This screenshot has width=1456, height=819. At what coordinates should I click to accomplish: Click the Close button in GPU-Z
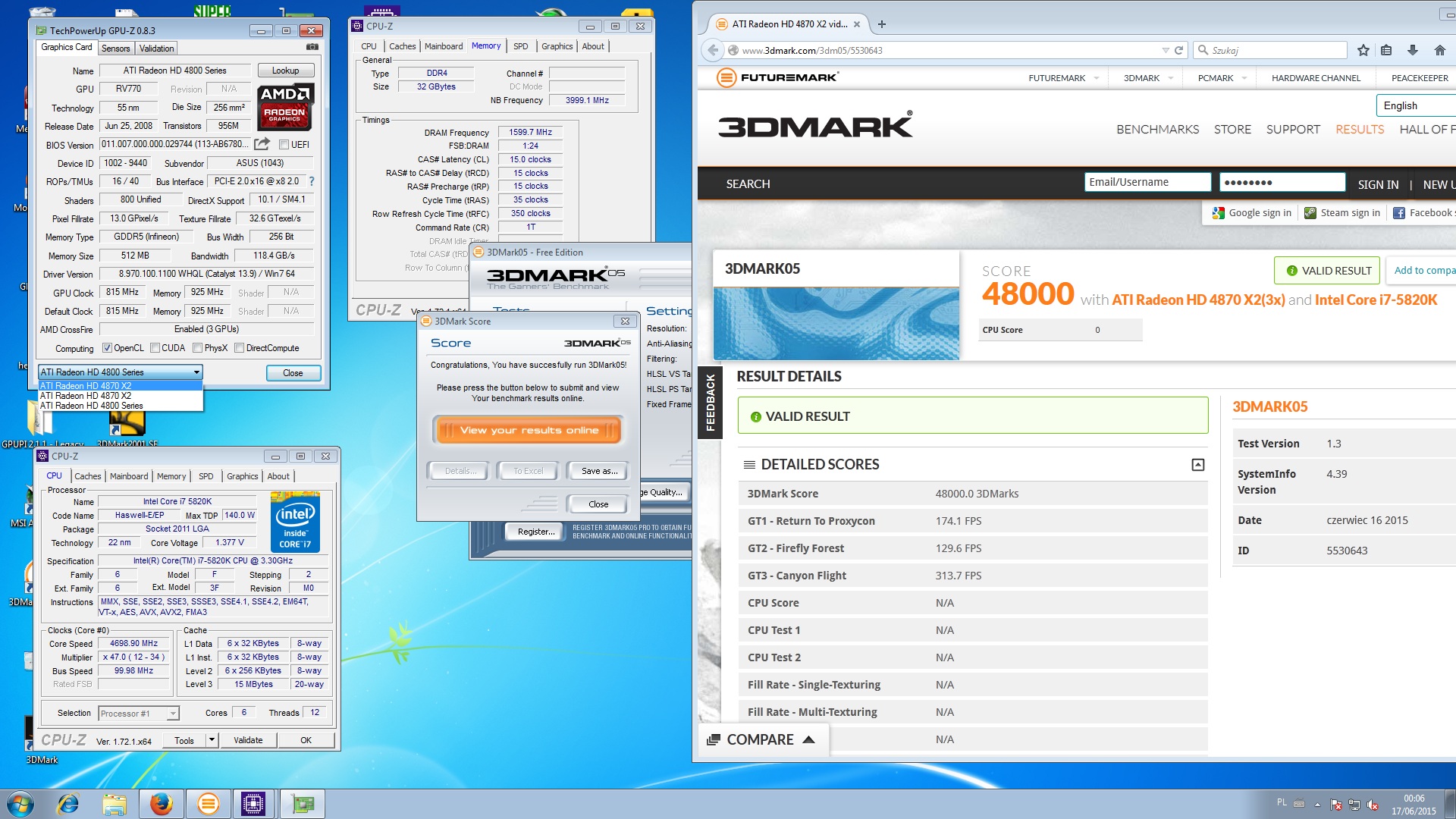pyautogui.click(x=293, y=373)
